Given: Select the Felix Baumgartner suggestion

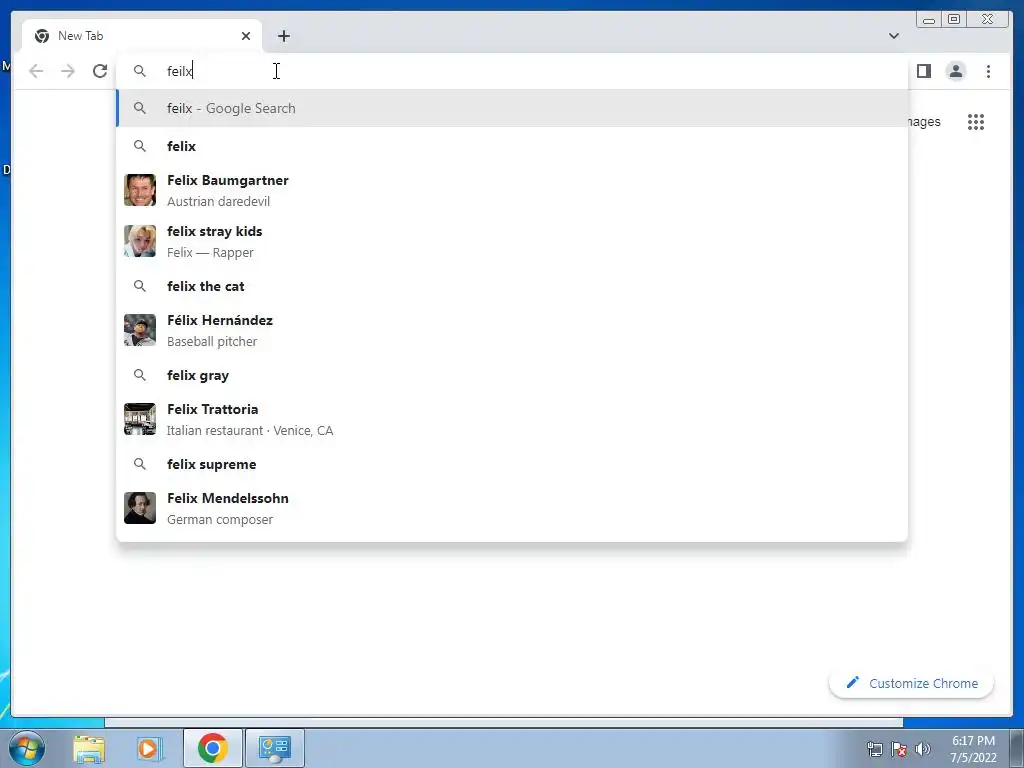Looking at the screenshot, I should pos(512,190).
